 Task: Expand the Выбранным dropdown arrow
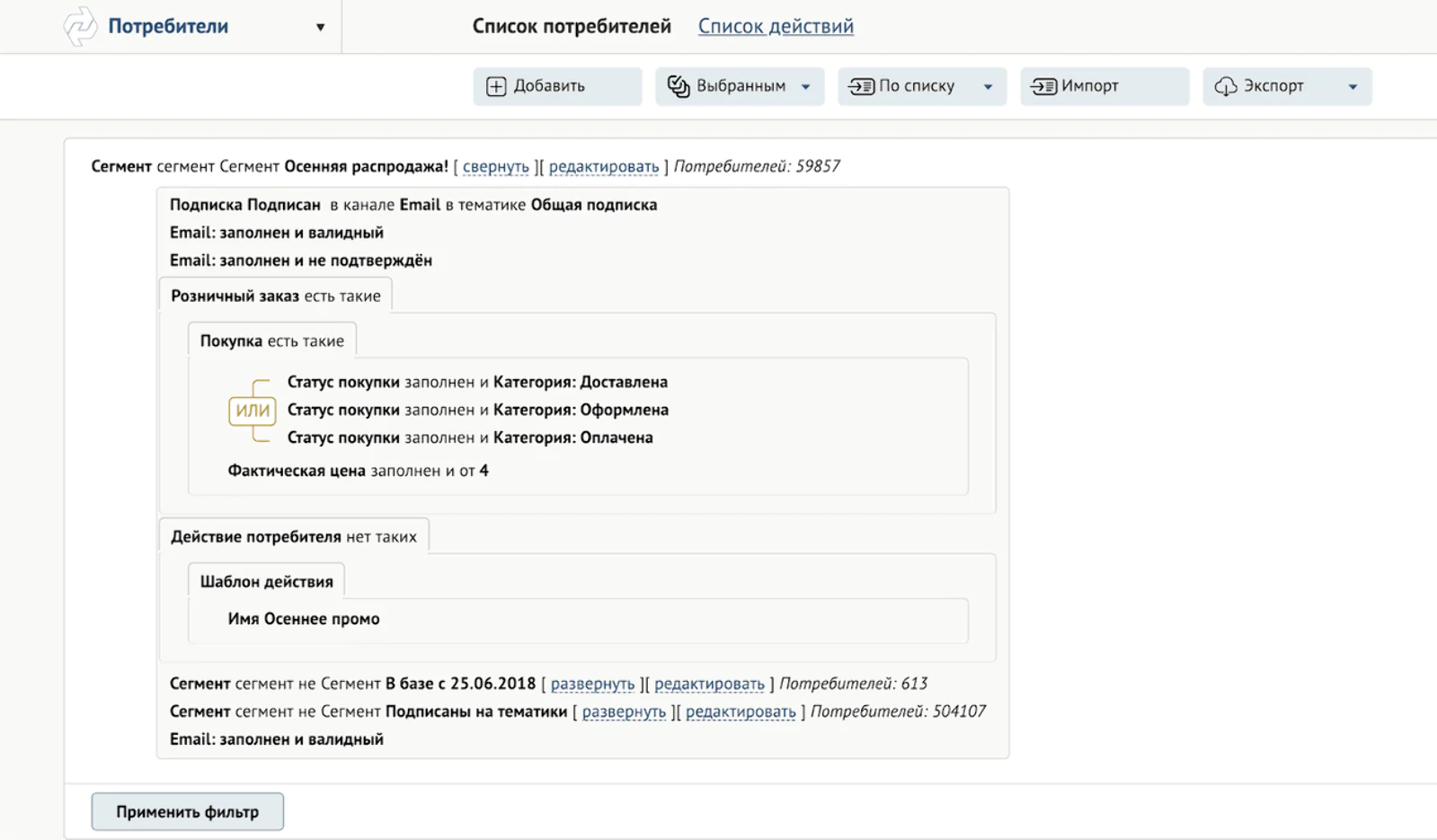806,87
